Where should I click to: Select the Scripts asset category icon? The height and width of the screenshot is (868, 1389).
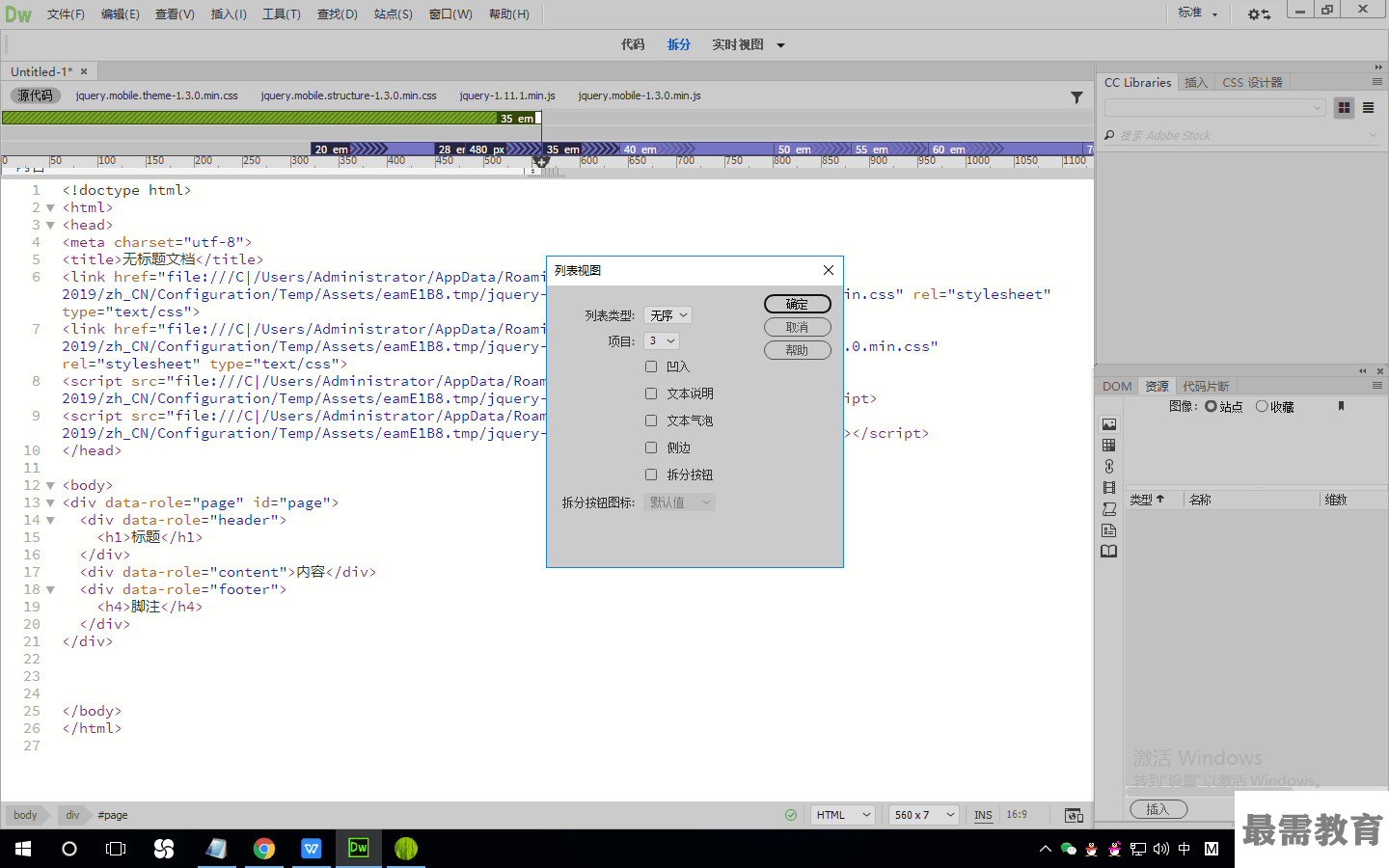tap(1109, 509)
